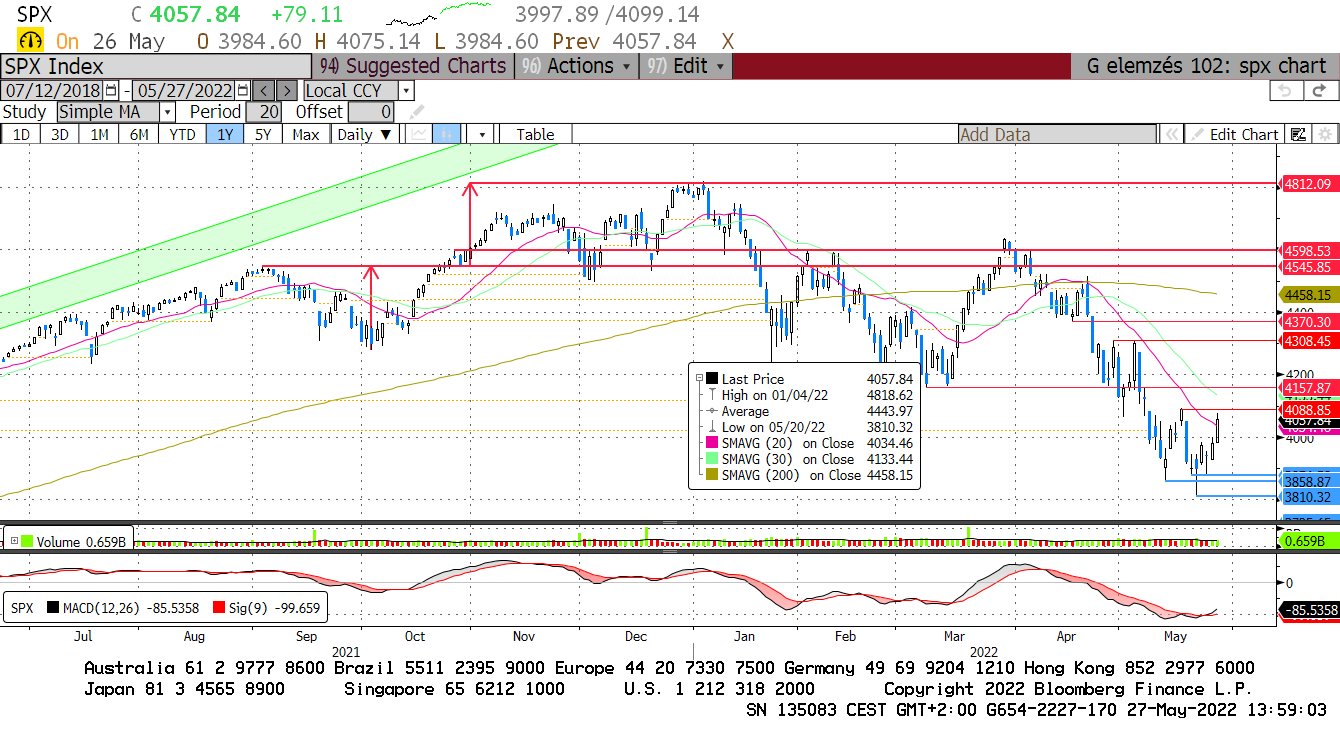Open the Actions menu
Image resolution: width=1340 pixels, height=736 pixels.
(x=577, y=66)
